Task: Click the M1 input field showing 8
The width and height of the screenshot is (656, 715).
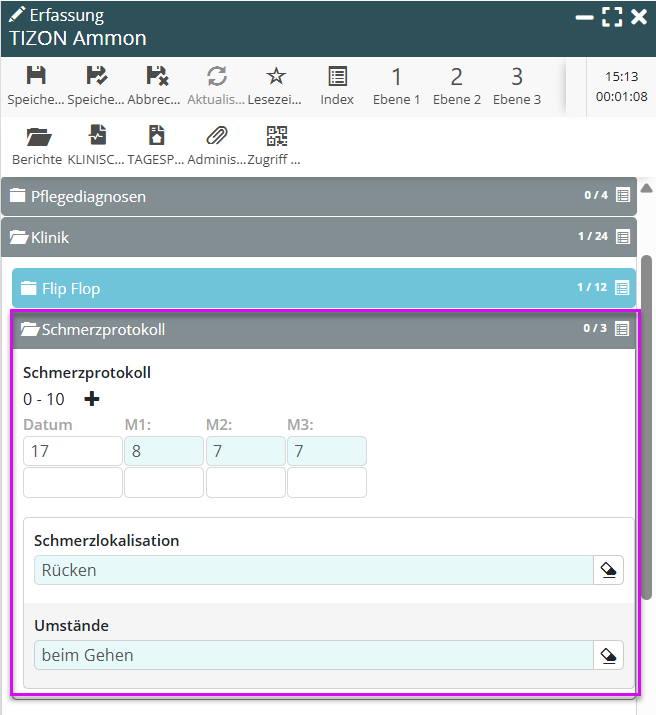Action: click(164, 451)
